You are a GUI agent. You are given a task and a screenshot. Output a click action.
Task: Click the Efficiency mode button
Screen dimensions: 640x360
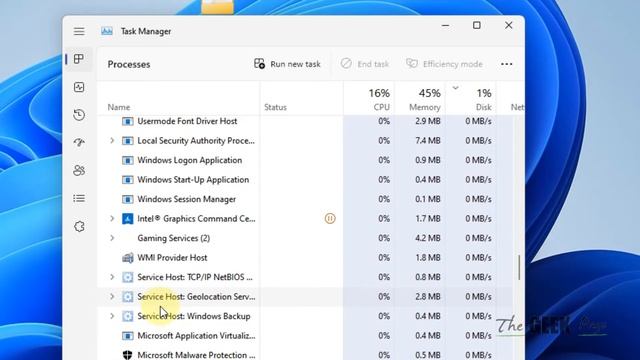(x=444, y=64)
